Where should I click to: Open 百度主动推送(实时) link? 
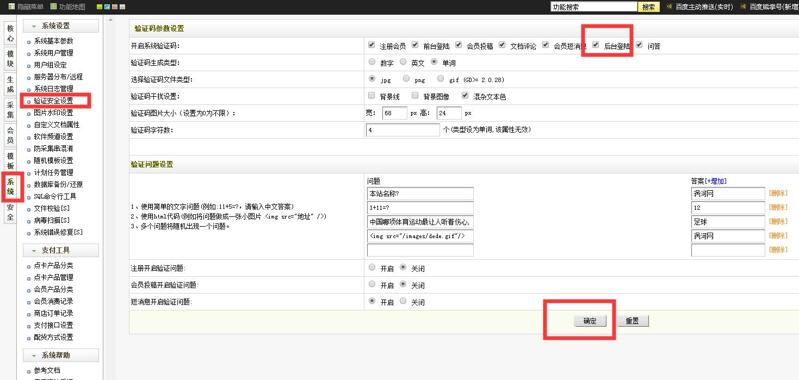click(x=704, y=7)
